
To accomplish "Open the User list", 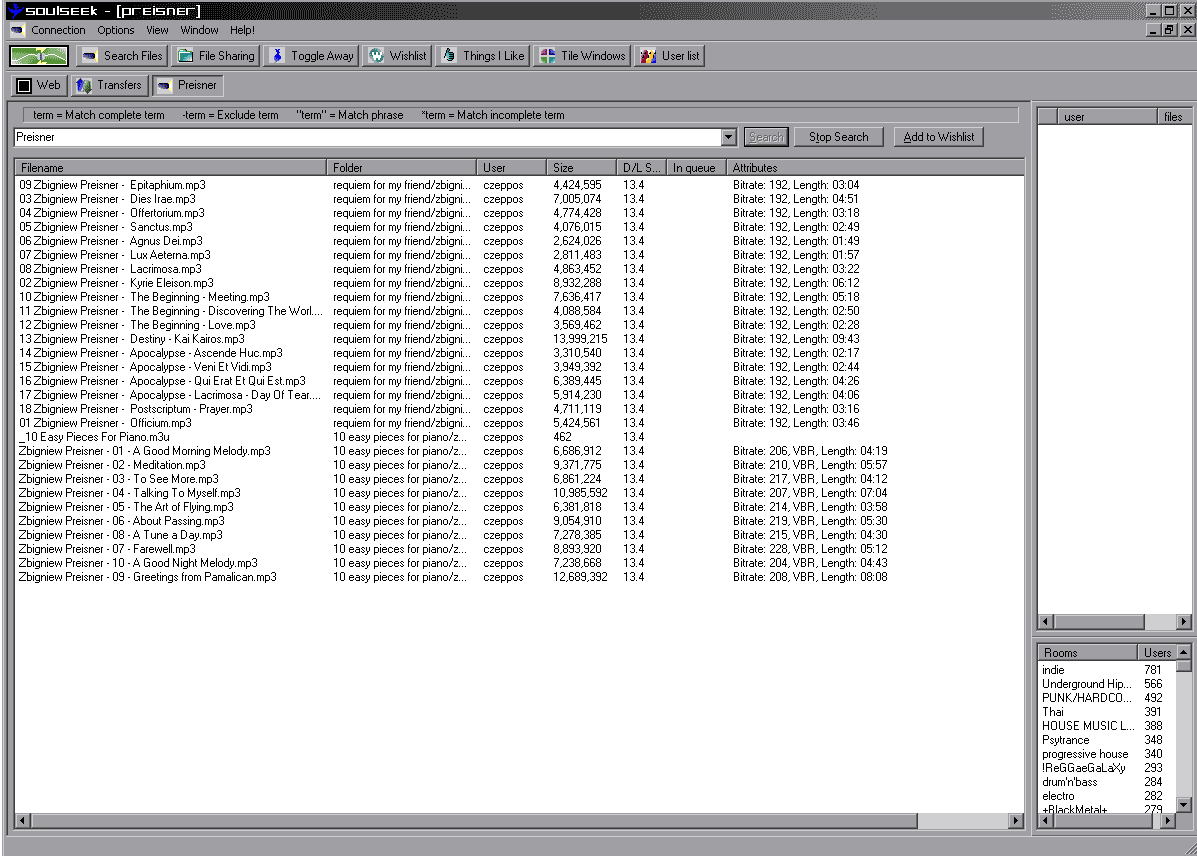I will pyautogui.click(x=669, y=56).
